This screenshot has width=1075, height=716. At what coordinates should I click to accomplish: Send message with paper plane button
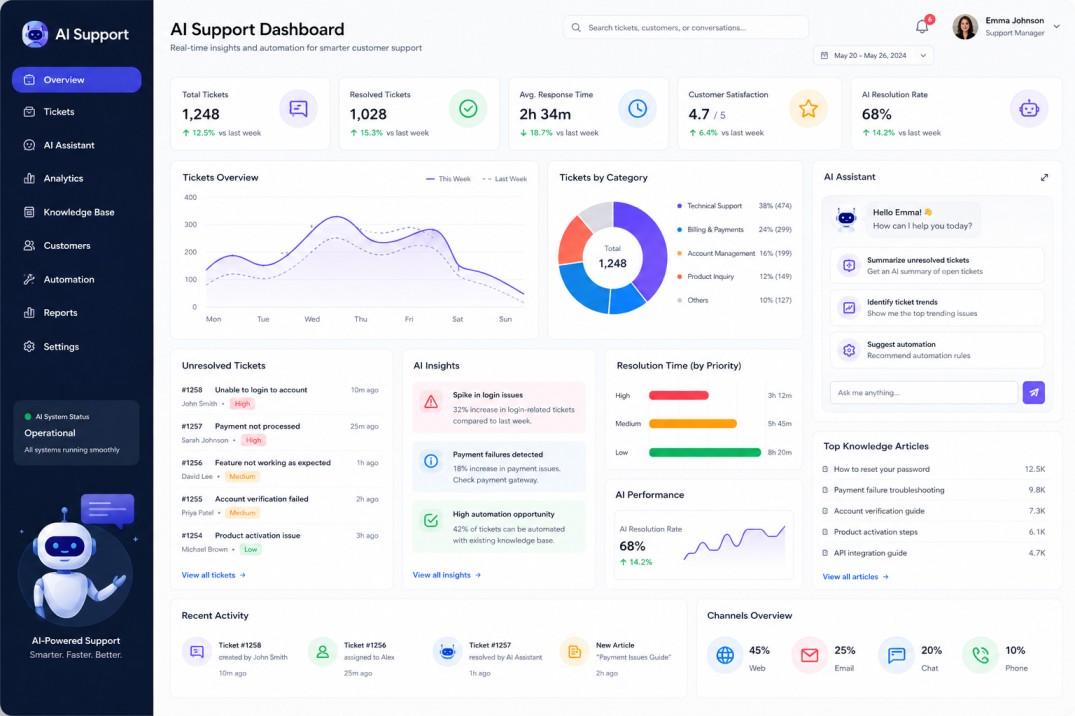click(1034, 392)
